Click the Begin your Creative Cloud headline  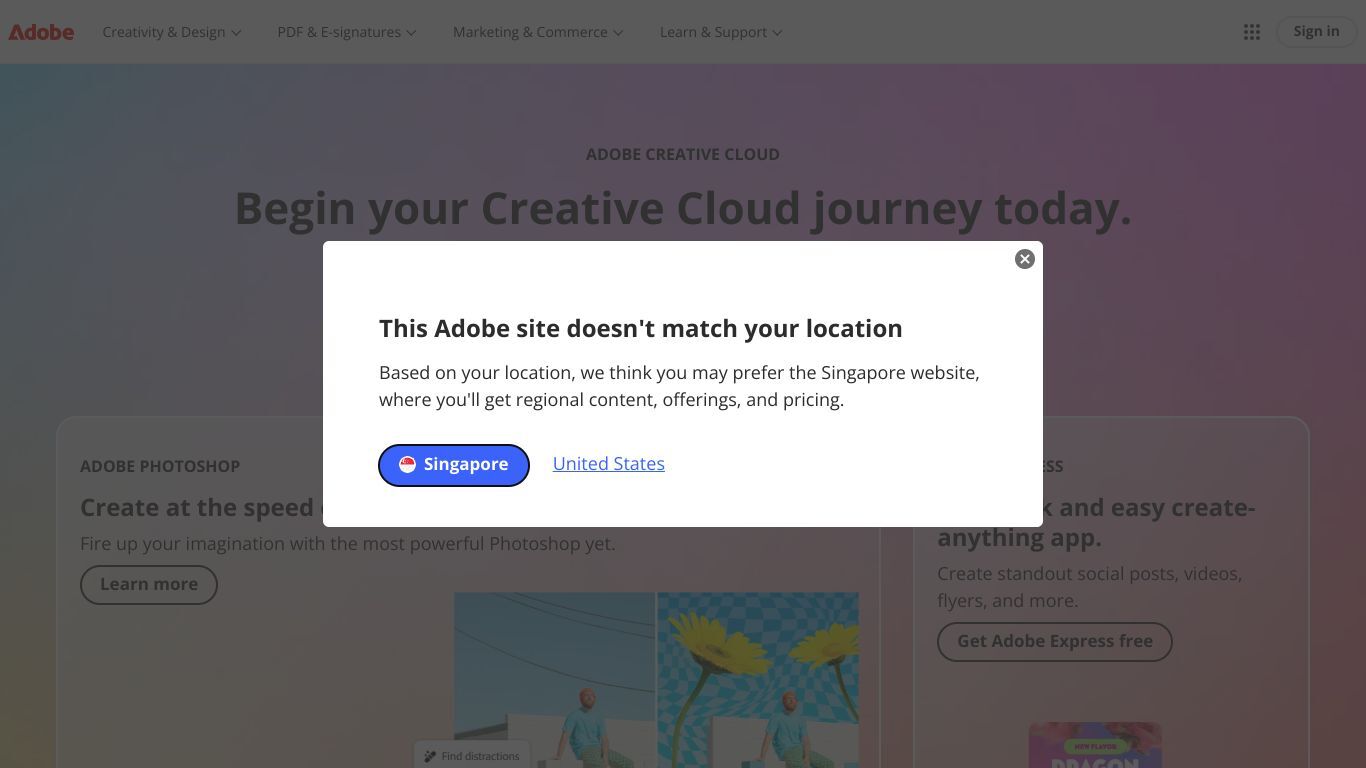(683, 208)
